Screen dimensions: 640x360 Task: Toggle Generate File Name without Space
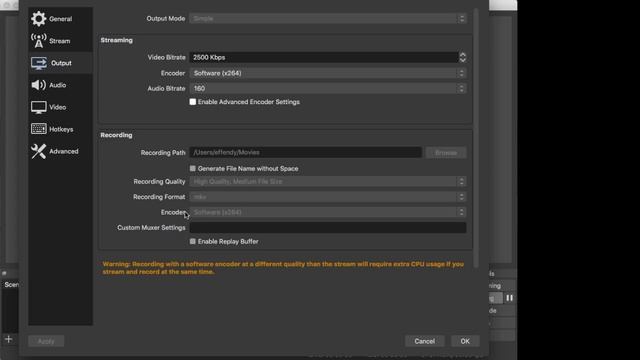click(193, 169)
